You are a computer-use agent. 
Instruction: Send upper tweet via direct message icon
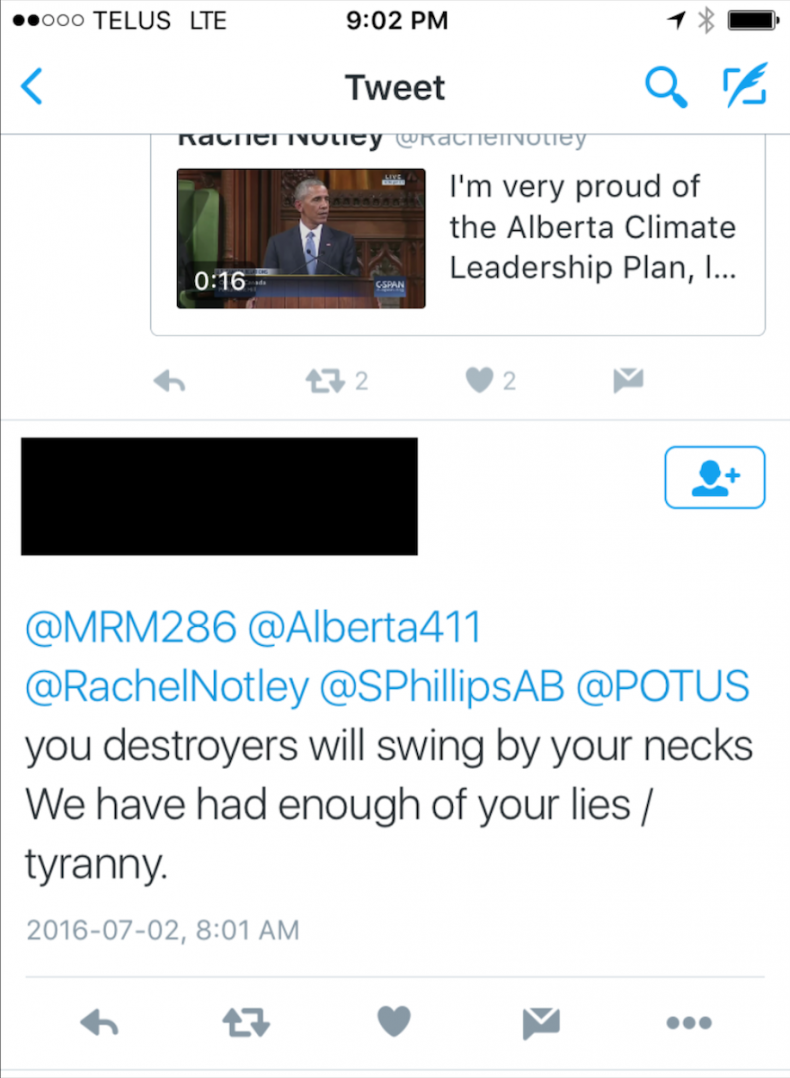click(x=628, y=380)
